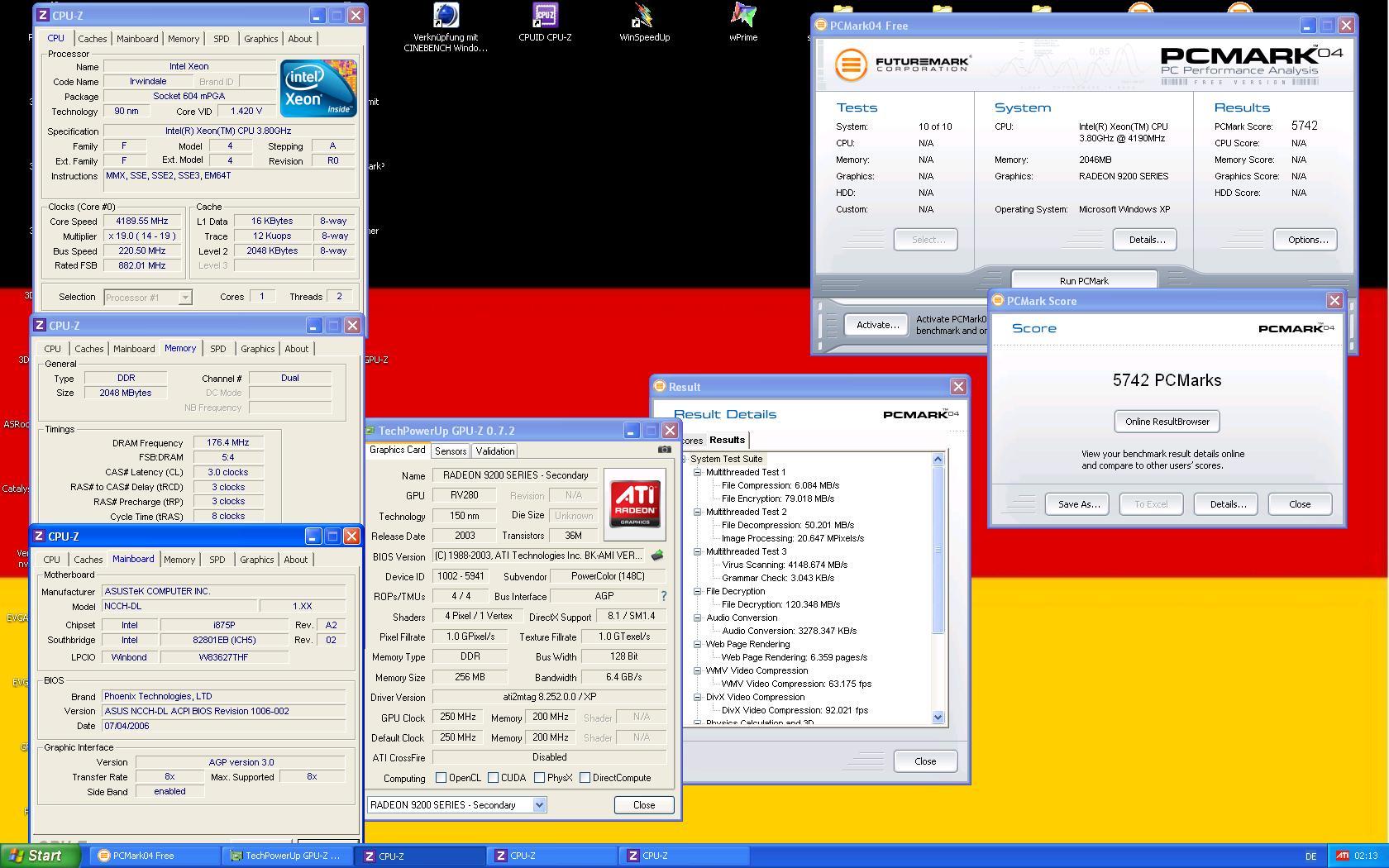Select Graphics tab in memory CPU-Z window
Screen dimensions: 1389x868
point(257,349)
